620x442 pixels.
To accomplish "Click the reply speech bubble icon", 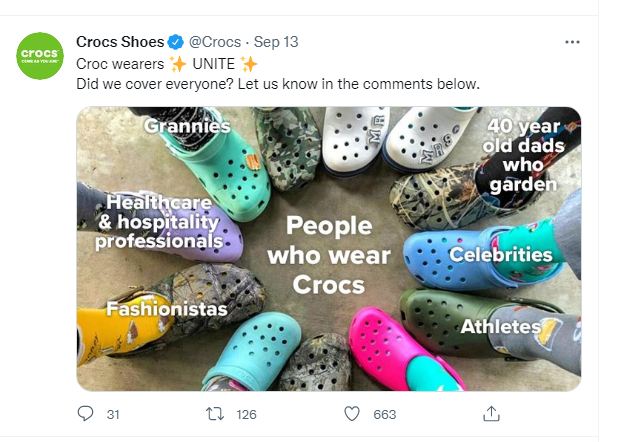I will (x=86, y=414).
